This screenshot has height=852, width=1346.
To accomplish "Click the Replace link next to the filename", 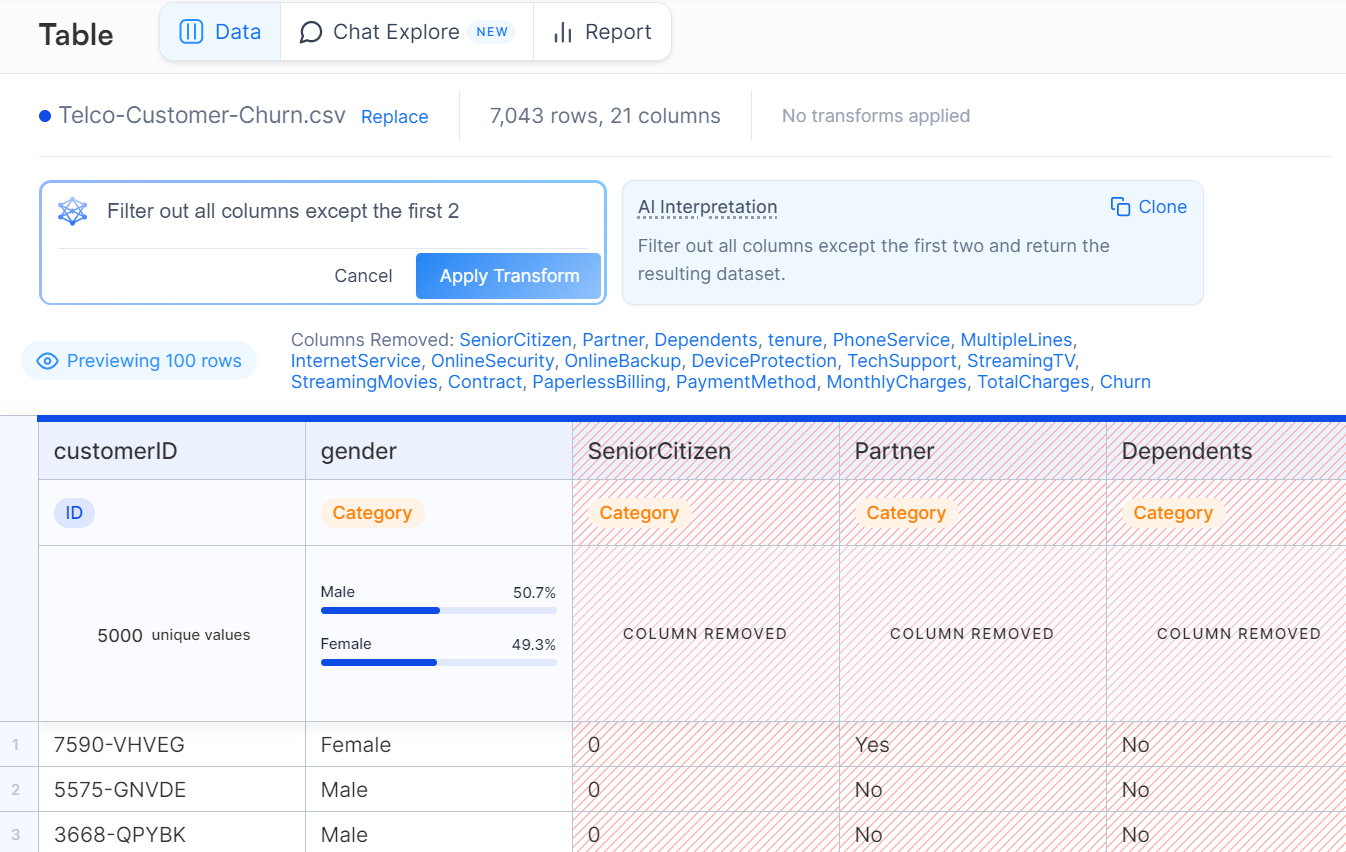I will (394, 116).
